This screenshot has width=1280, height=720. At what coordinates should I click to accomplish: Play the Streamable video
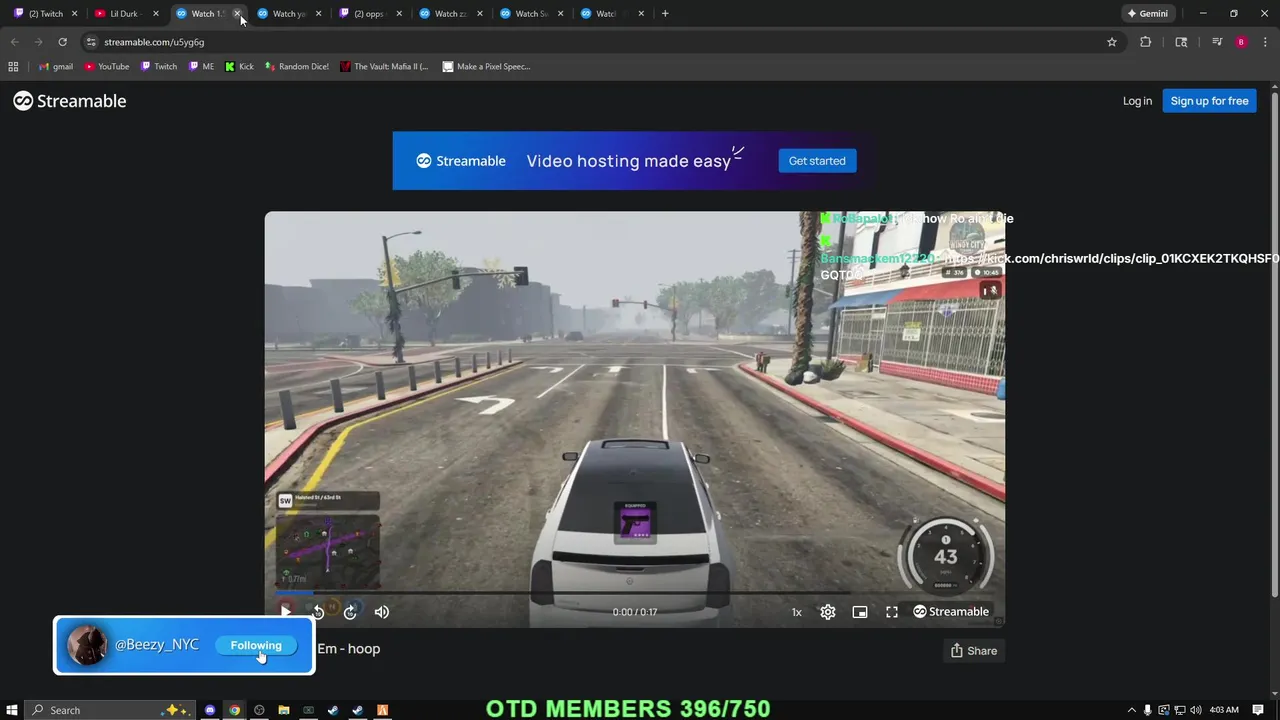pos(286,611)
